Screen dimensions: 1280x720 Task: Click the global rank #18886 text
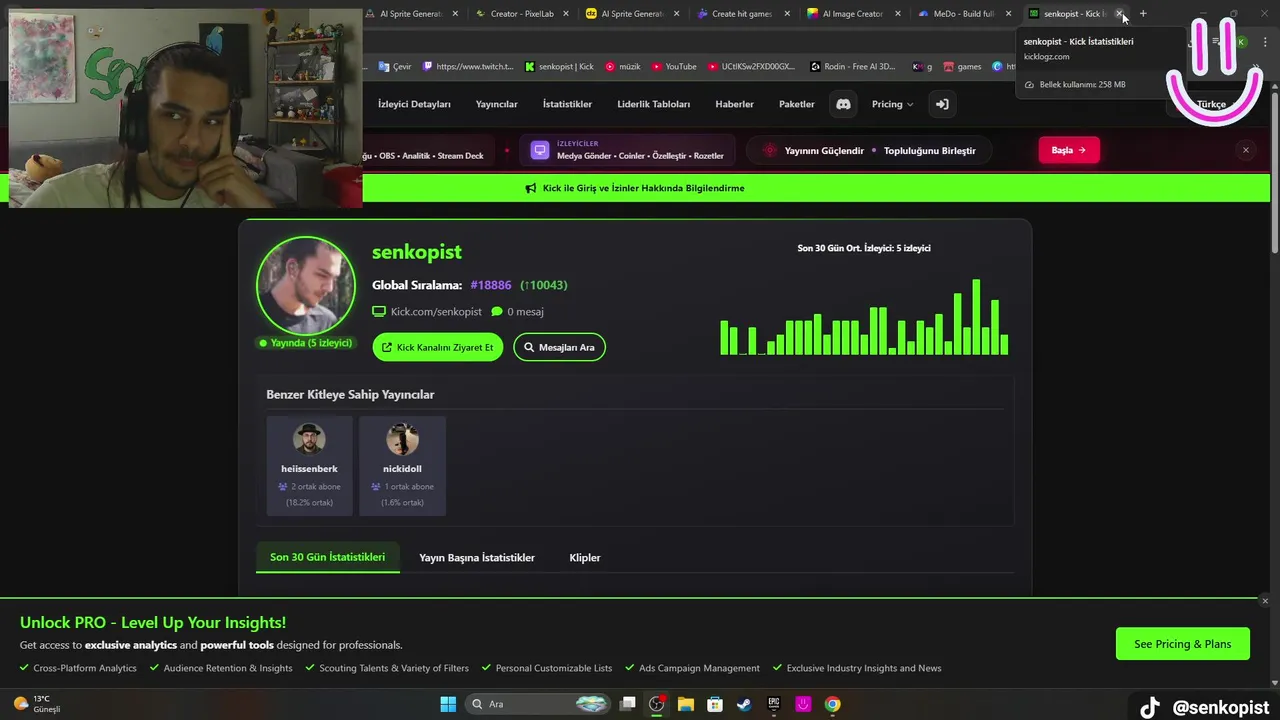[491, 285]
